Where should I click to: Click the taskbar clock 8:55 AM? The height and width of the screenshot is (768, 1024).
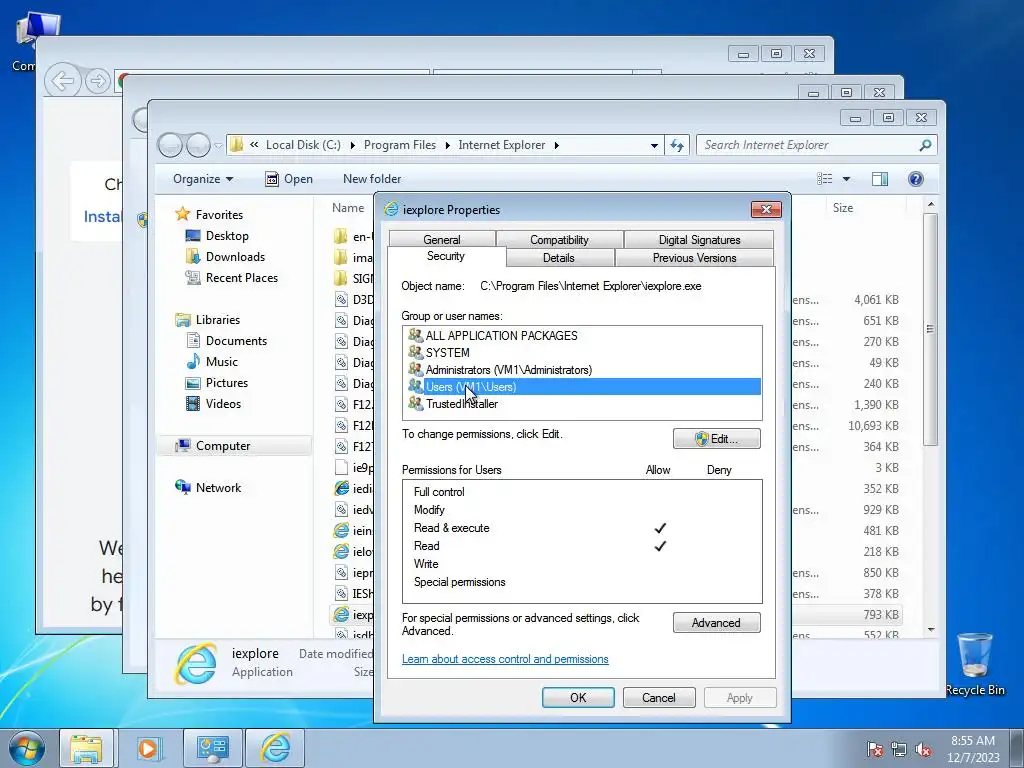[x=972, y=741]
